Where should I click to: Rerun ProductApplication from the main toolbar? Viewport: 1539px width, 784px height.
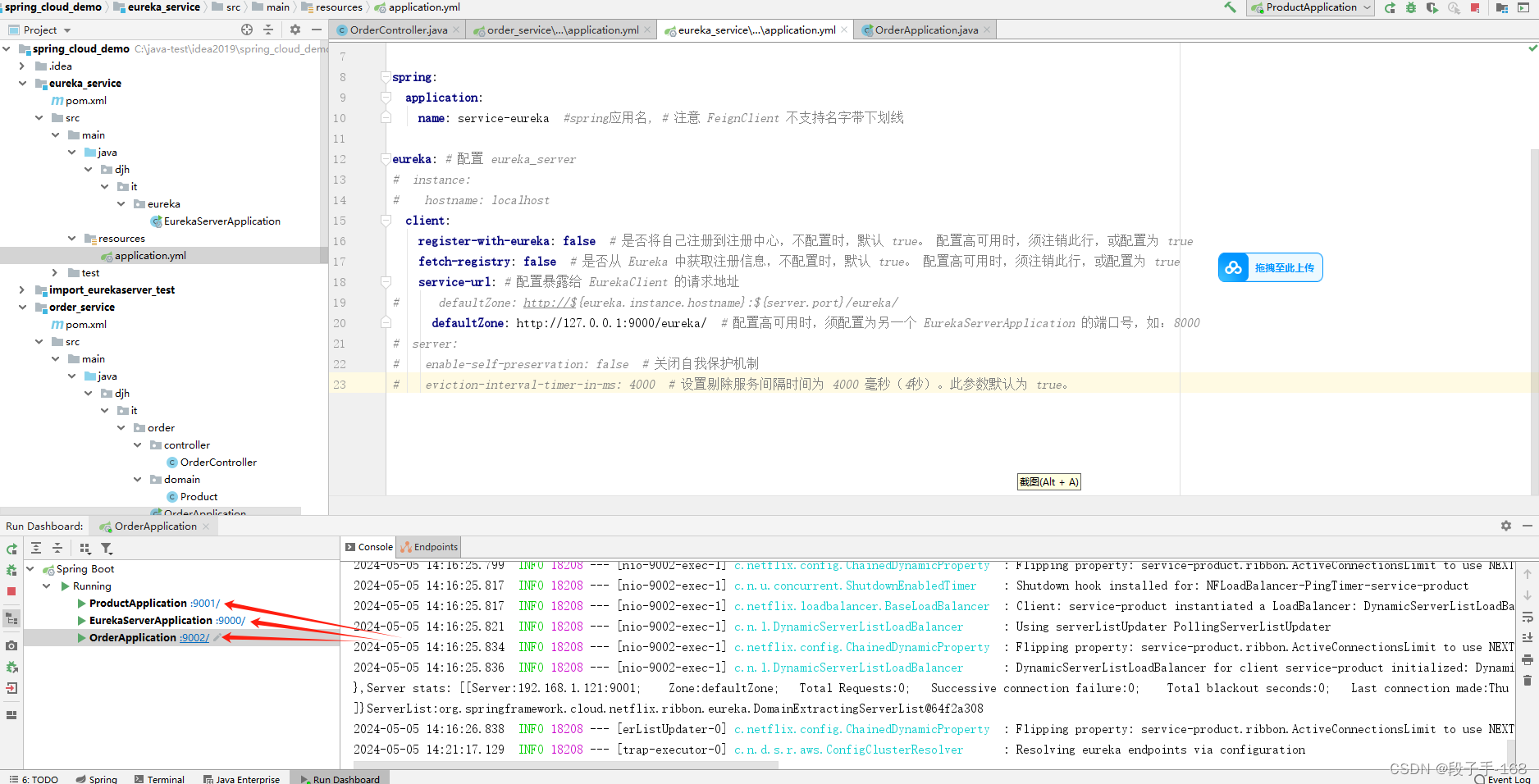pyautogui.click(x=1390, y=7)
